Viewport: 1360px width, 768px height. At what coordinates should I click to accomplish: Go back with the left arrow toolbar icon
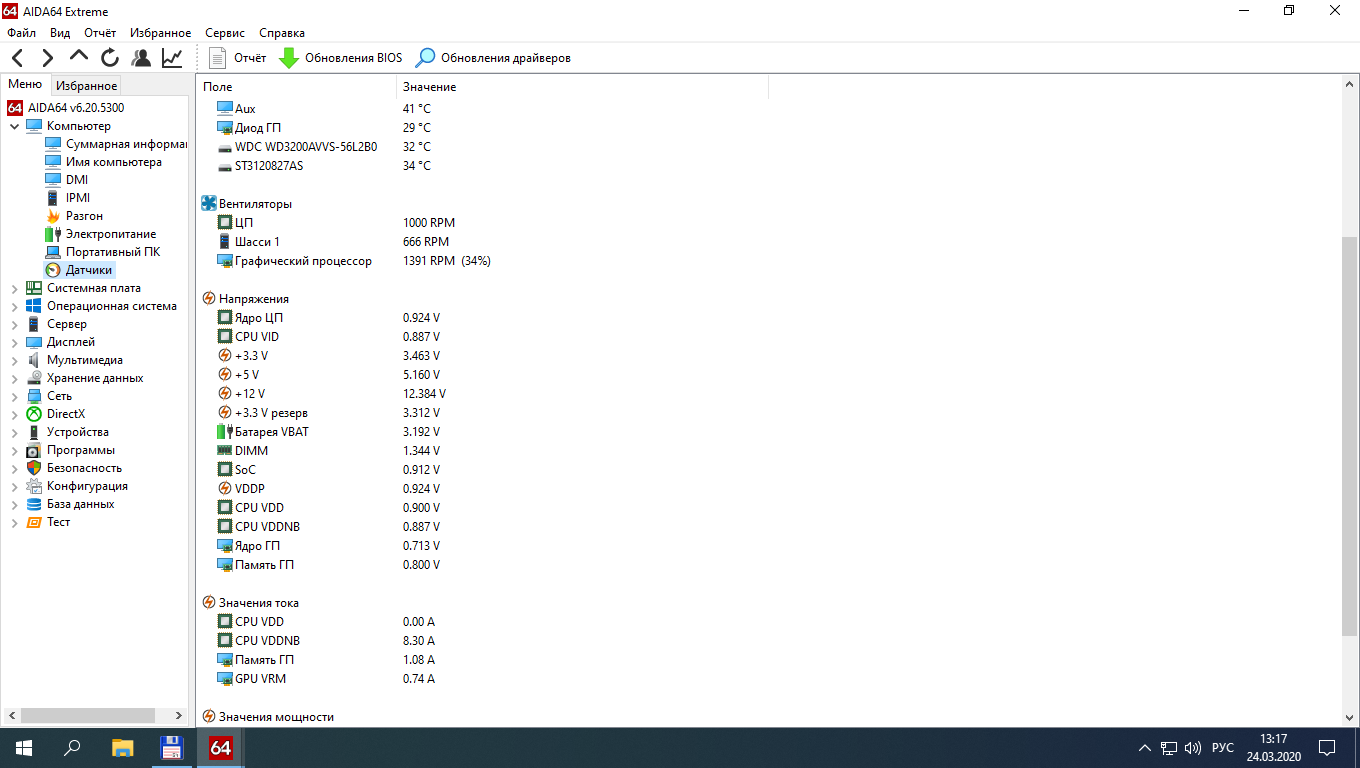pos(17,58)
